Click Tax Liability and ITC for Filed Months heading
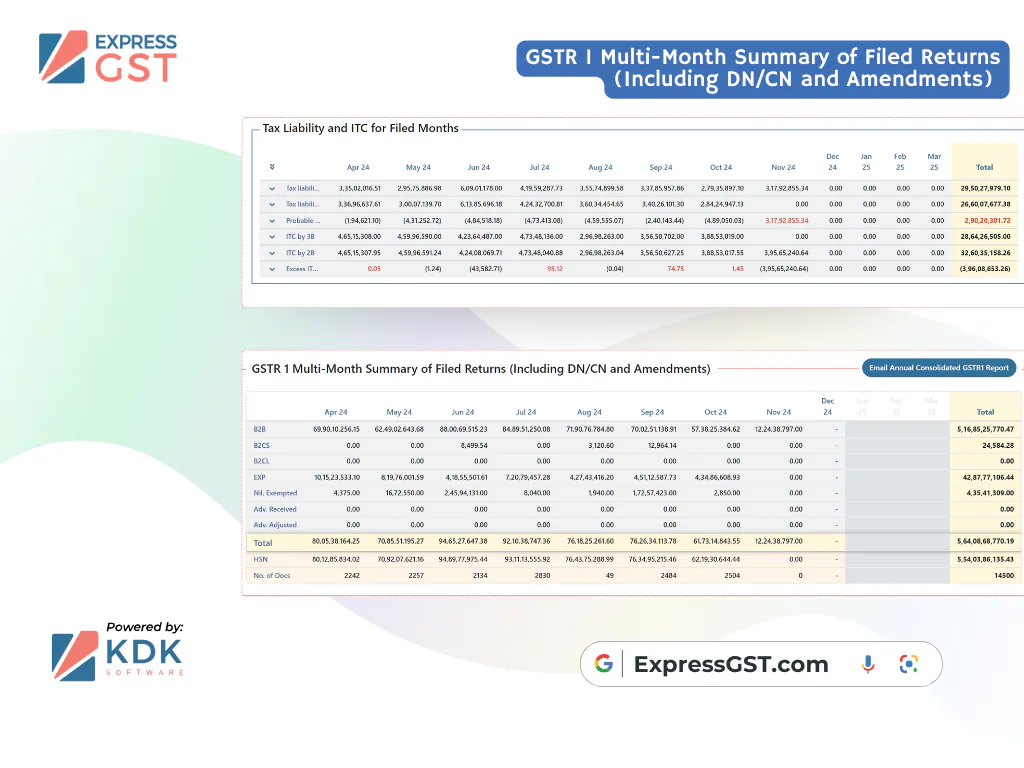 360,128
